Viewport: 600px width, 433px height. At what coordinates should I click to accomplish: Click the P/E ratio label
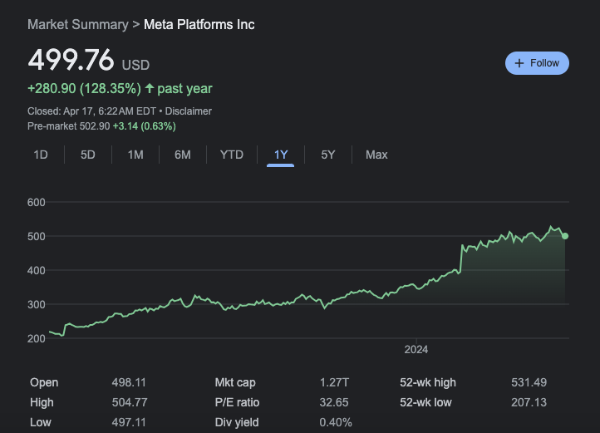click(x=237, y=402)
